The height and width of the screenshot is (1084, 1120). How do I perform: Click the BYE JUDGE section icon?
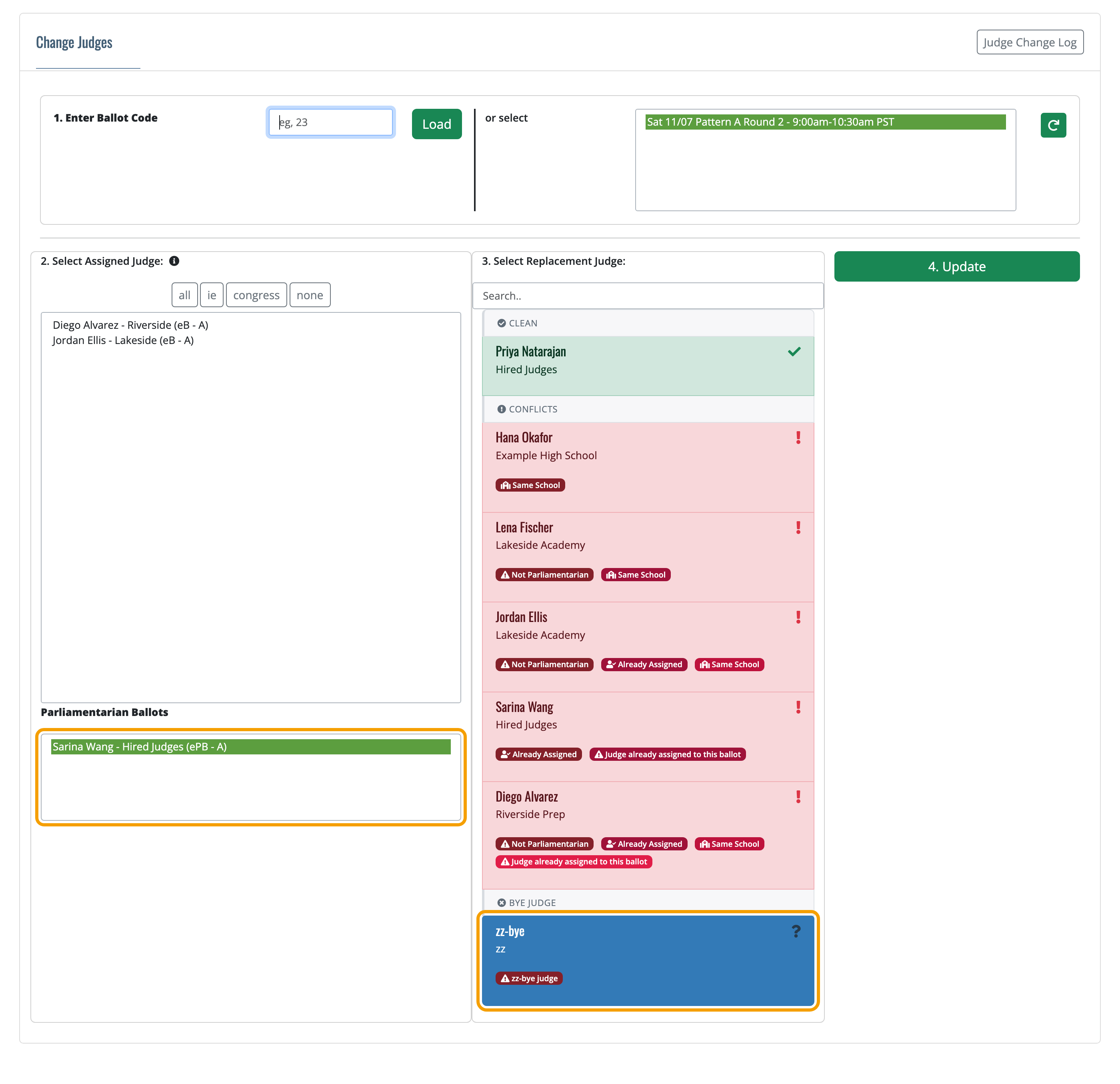coord(501,903)
